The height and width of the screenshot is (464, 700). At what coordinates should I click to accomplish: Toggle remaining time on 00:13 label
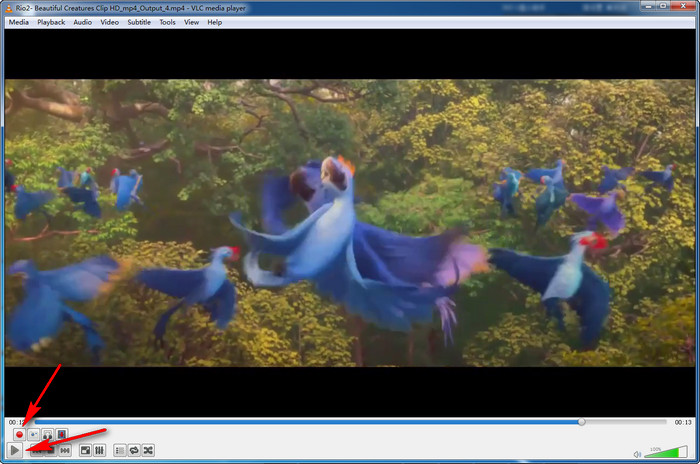coord(683,422)
